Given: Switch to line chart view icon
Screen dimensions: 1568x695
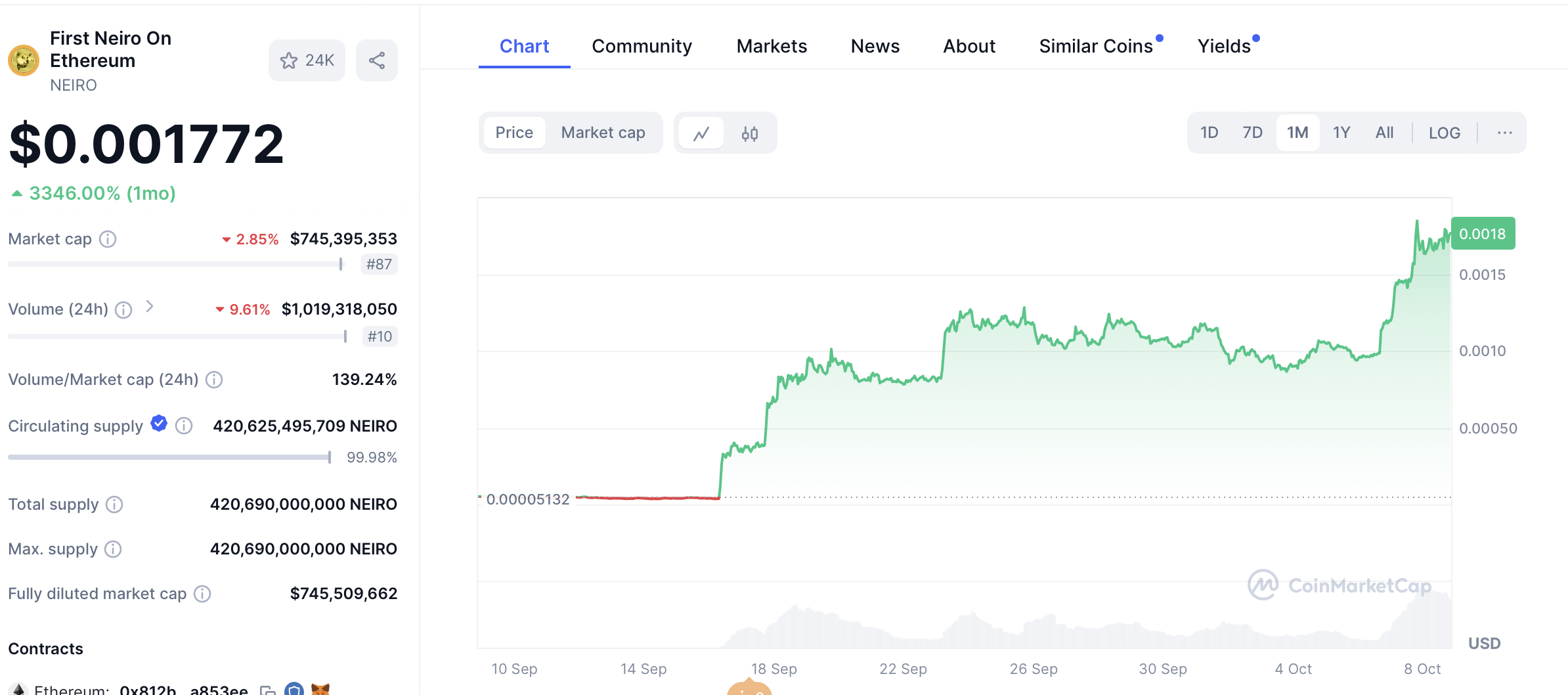Looking at the screenshot, I should tap(701, 133).
